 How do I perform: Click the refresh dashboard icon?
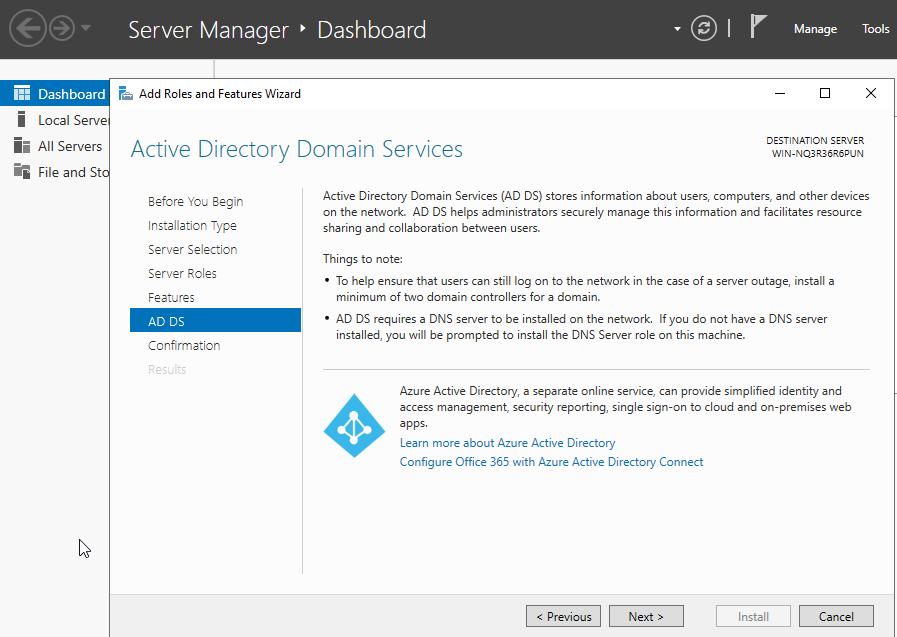pyautogui.click(x=704, y=29)
